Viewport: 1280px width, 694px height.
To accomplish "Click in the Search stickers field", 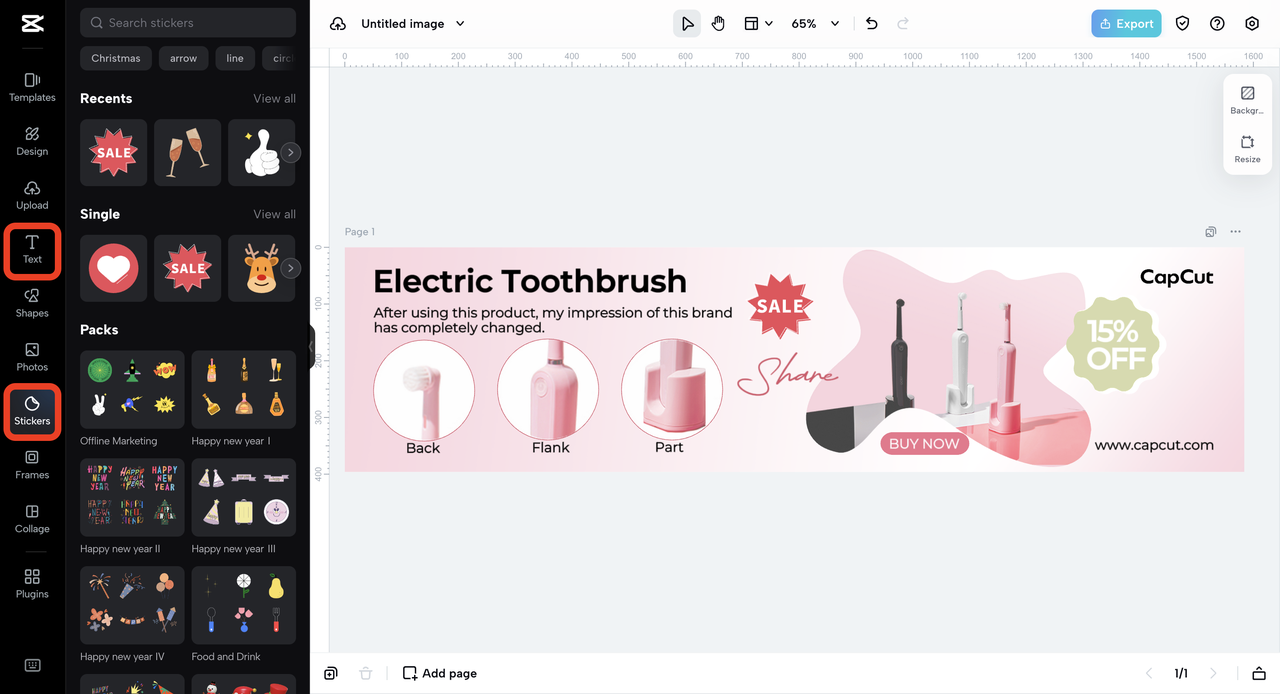I will [188, 23].
